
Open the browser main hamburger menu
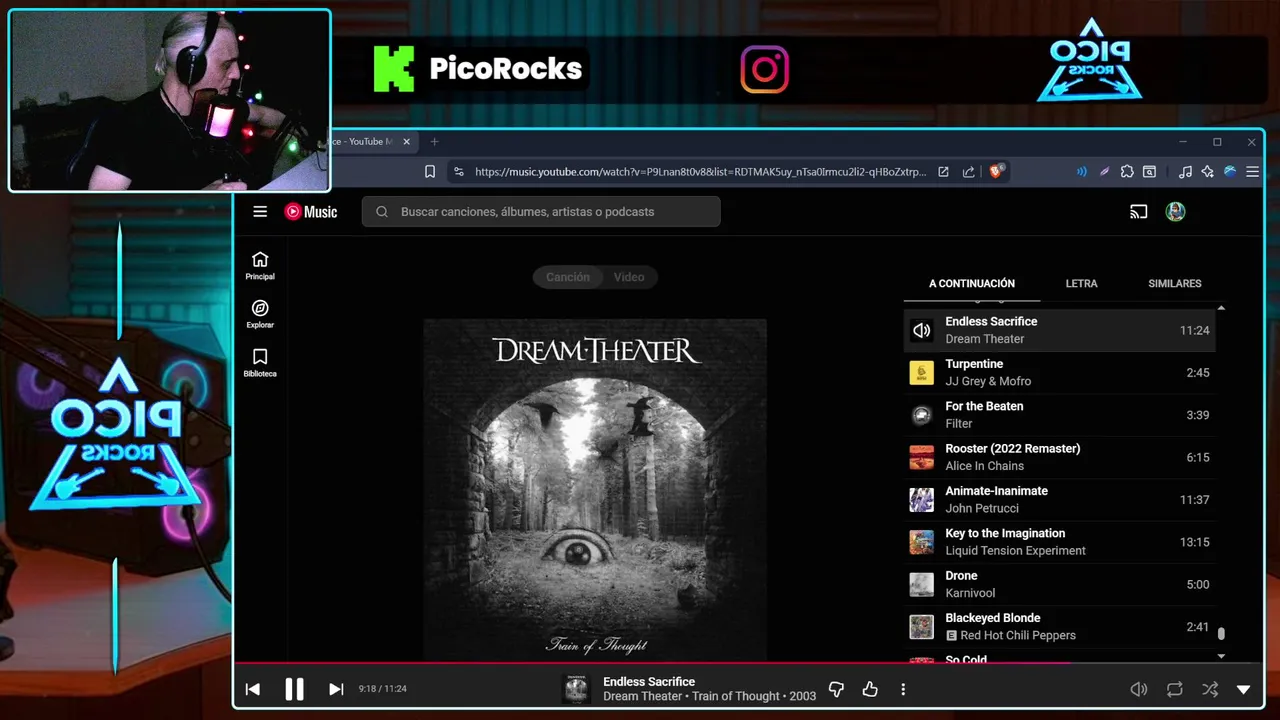[x=1252, y=172]
